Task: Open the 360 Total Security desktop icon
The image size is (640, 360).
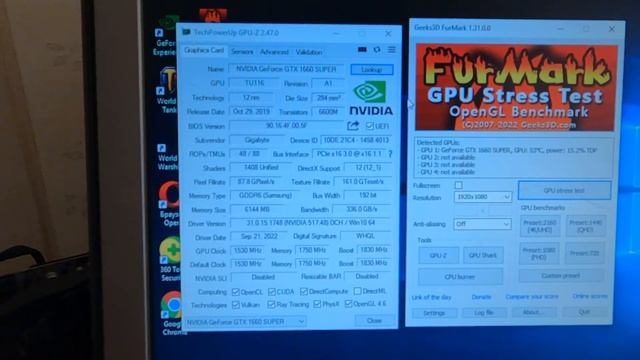Action: tap(169, 259)
